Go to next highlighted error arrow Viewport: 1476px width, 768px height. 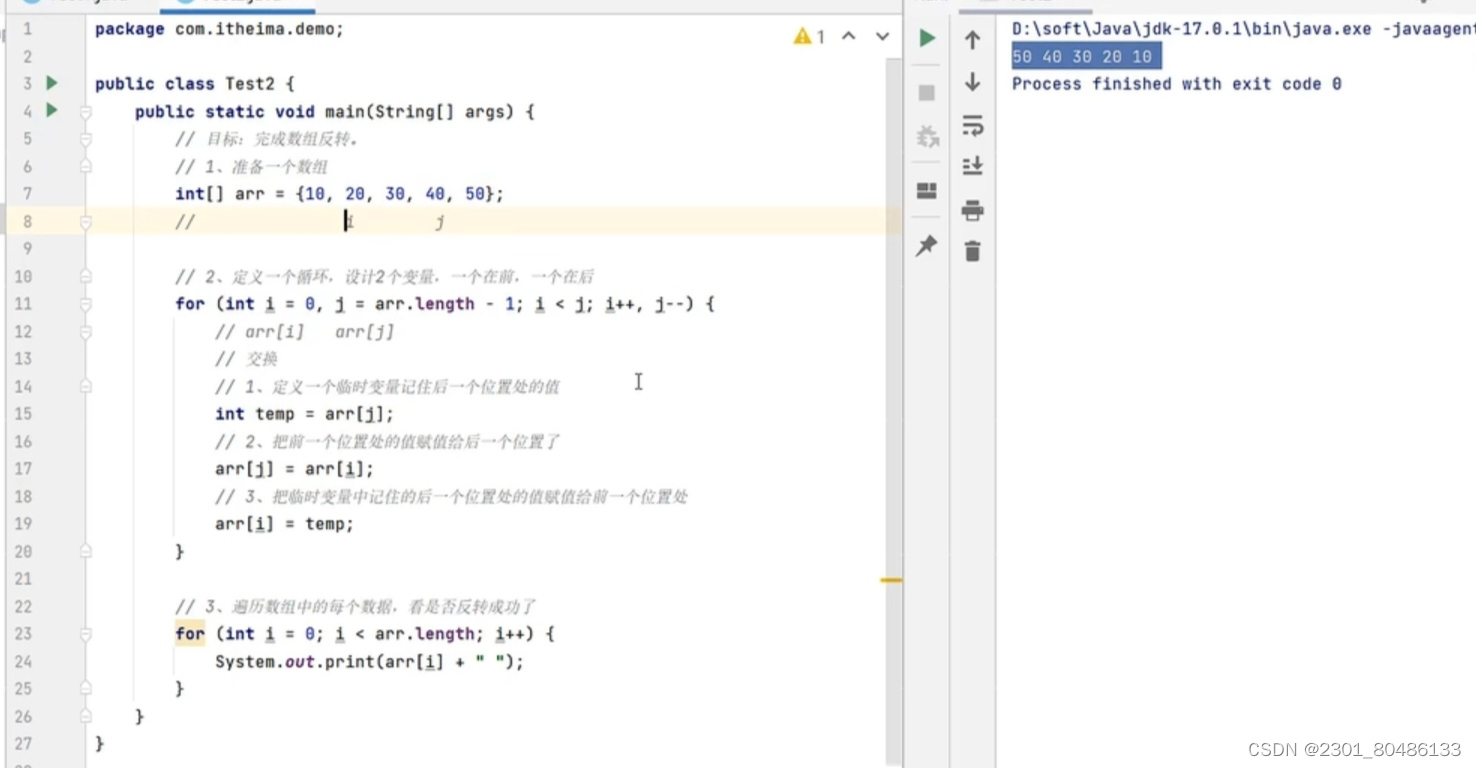(882, 36)
